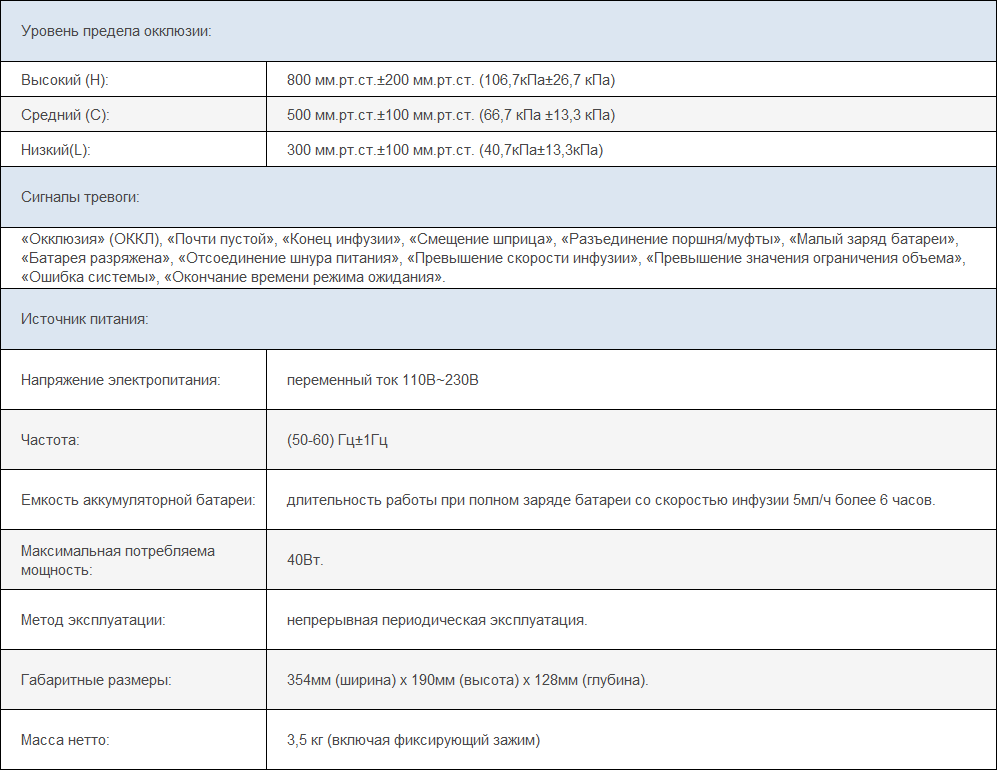The height and width of the screenshot is (771, 998).
Task: Select the 'Метод эксплуатации' label cell
Action: coord(93,620)
